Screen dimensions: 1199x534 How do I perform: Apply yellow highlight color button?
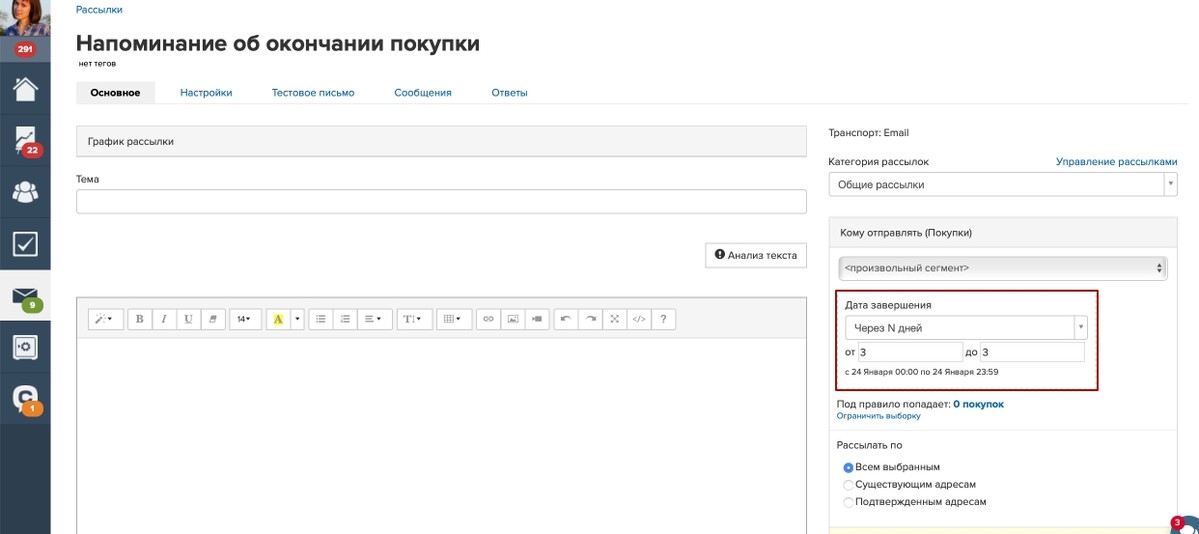(278, 319)
